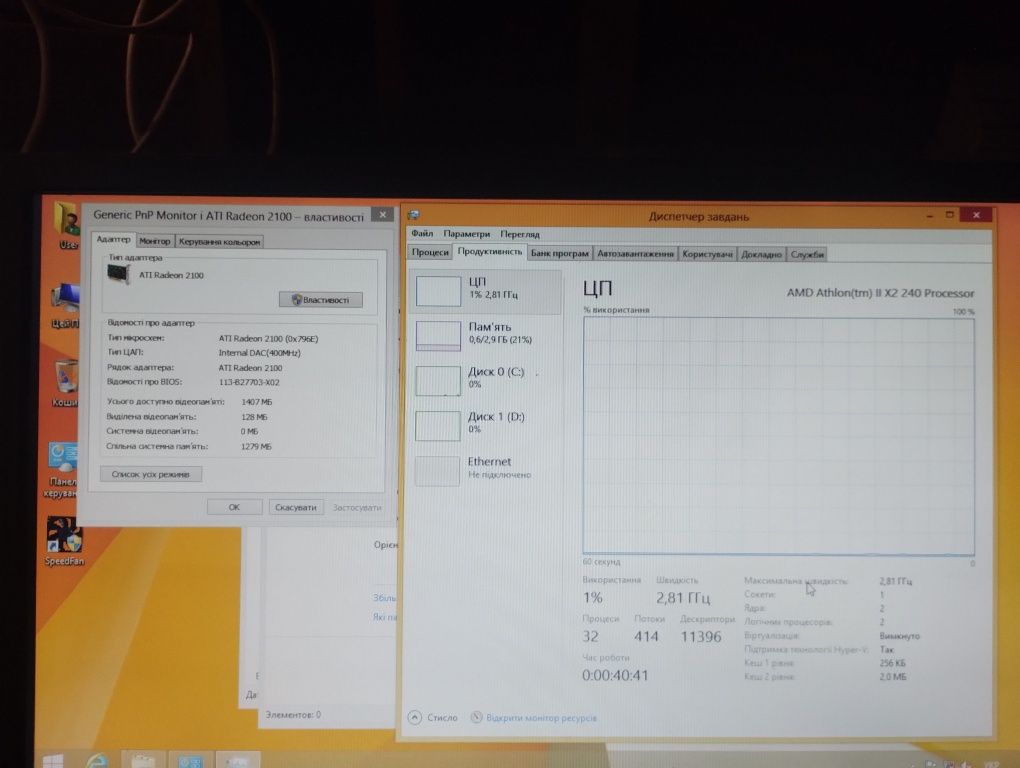This screenshot has width=1020, height=768.
Task: Select the Керування кольором tab
Action: [219, 242]
